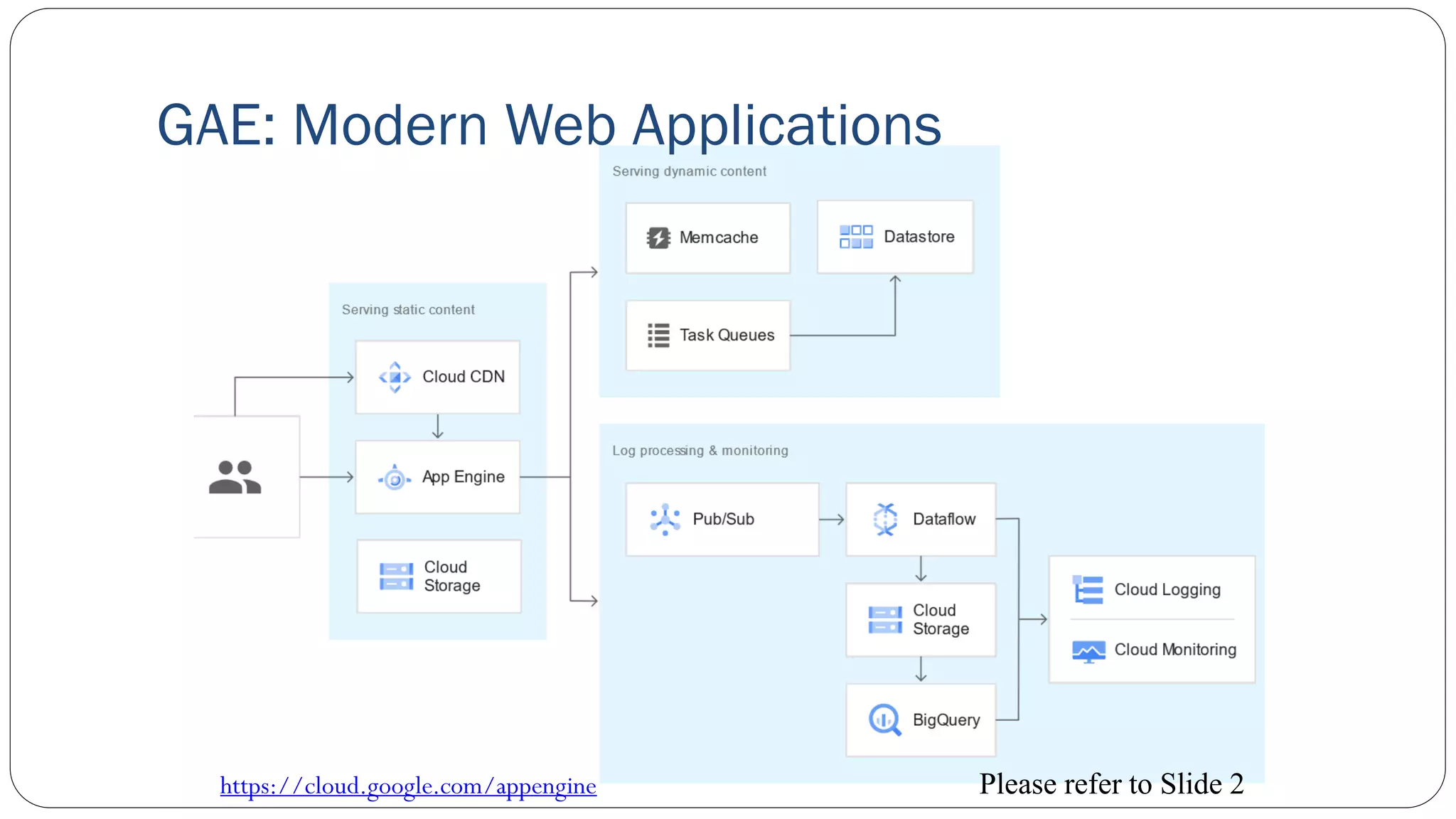
Task: Click the 'Dataflow' label
Action: pos(944,519)
